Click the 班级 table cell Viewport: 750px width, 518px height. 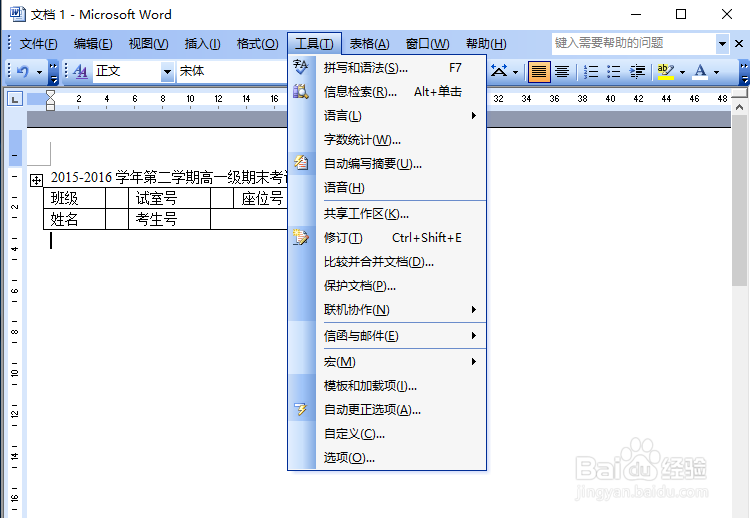pyautogui.click(x=74, y=198)
